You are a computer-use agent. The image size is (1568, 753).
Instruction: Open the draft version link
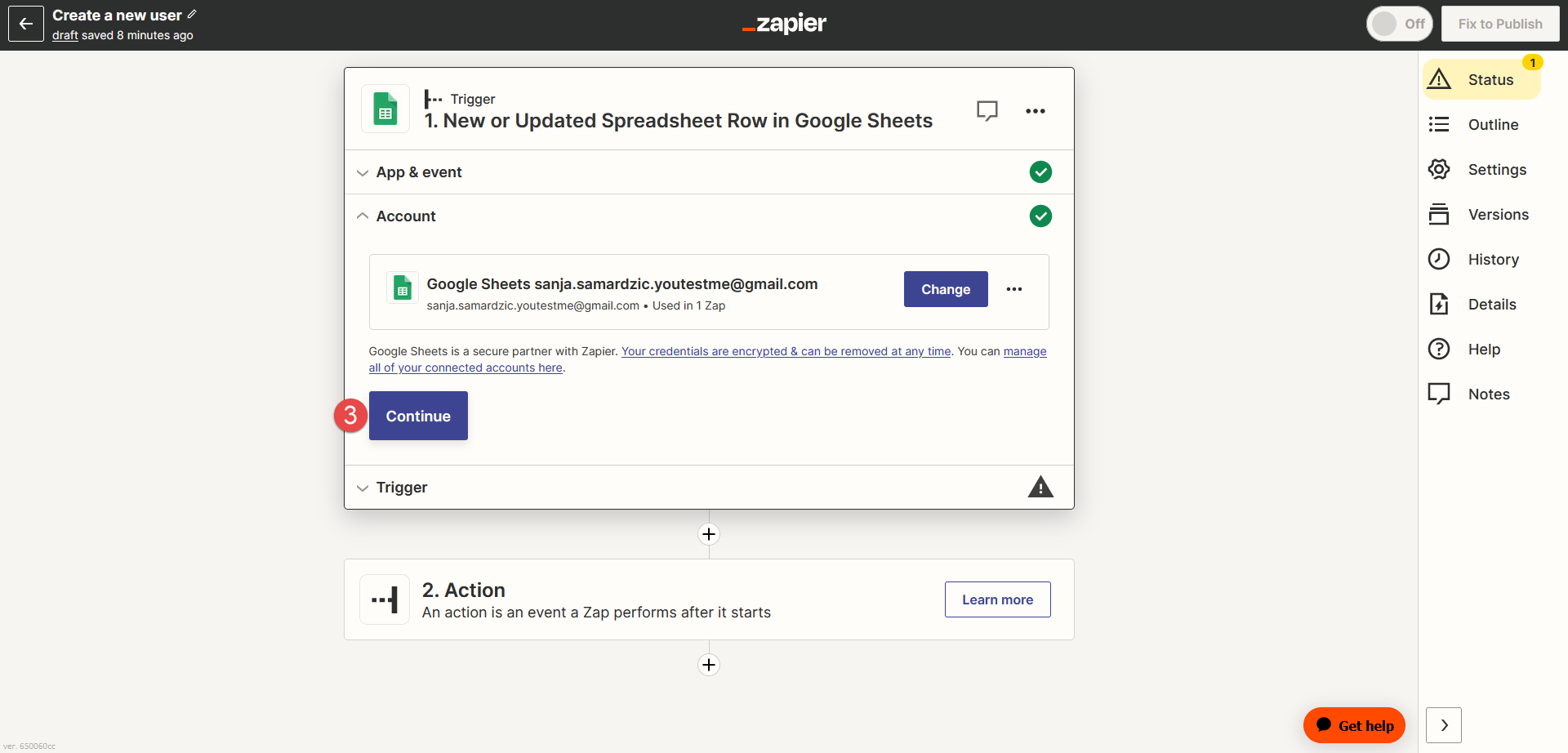tap(65, 35)
